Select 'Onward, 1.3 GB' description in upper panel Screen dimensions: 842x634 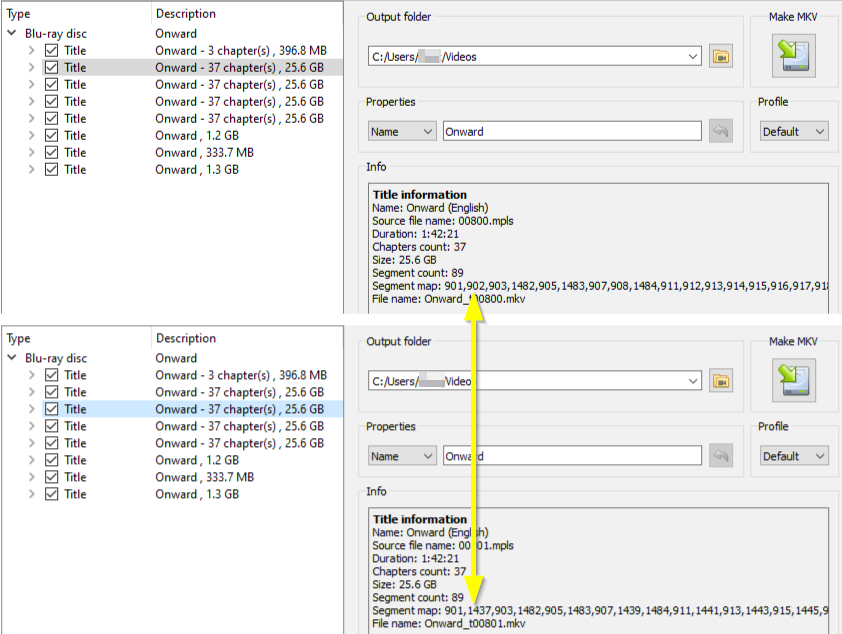point(197,170)
